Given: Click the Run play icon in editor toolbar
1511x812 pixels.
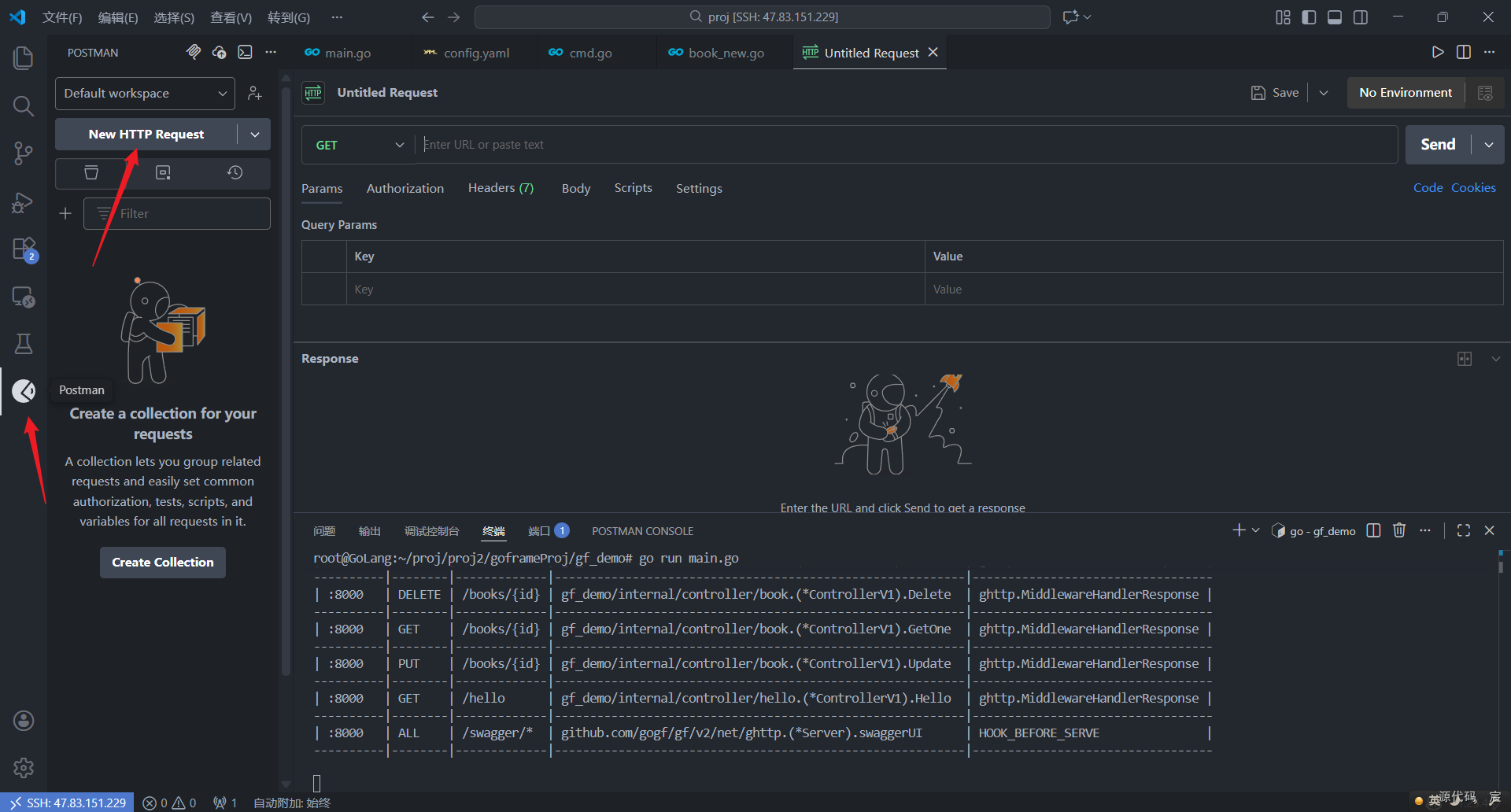Looking at the screenshot, I should coord(1438,52).
